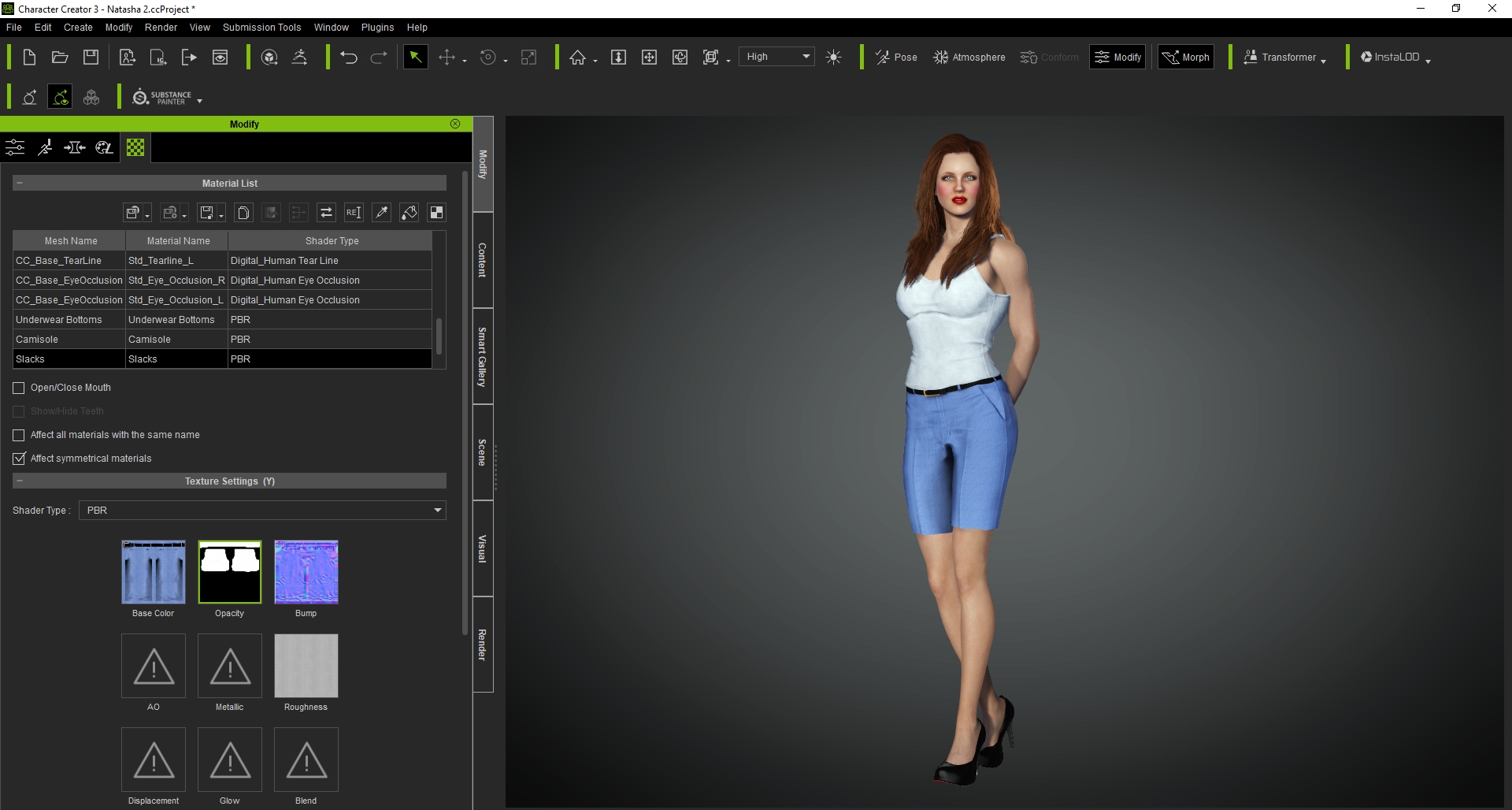Select the Underwear Bottoms material row
This screenshot has height=810, width=1512.
(x=223, y=319)
